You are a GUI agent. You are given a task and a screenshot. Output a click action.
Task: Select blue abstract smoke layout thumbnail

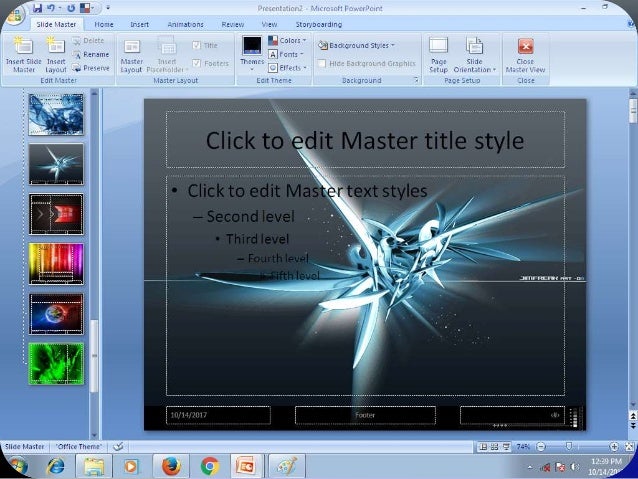click(x=56, y=114)
